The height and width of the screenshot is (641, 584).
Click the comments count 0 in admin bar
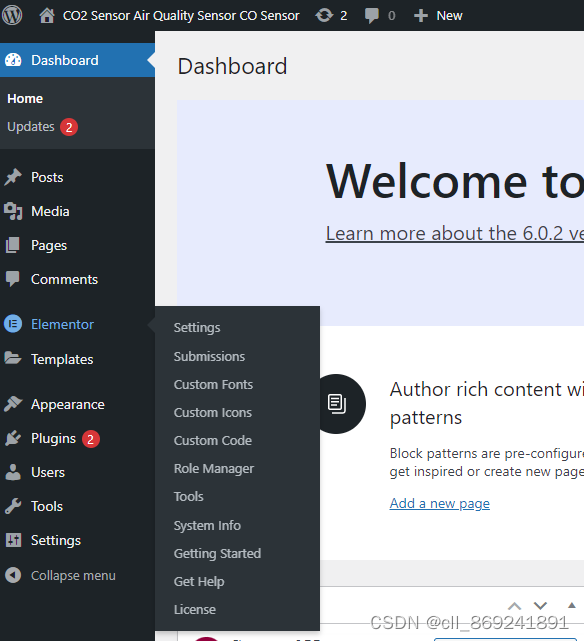(x=392, y=16)
